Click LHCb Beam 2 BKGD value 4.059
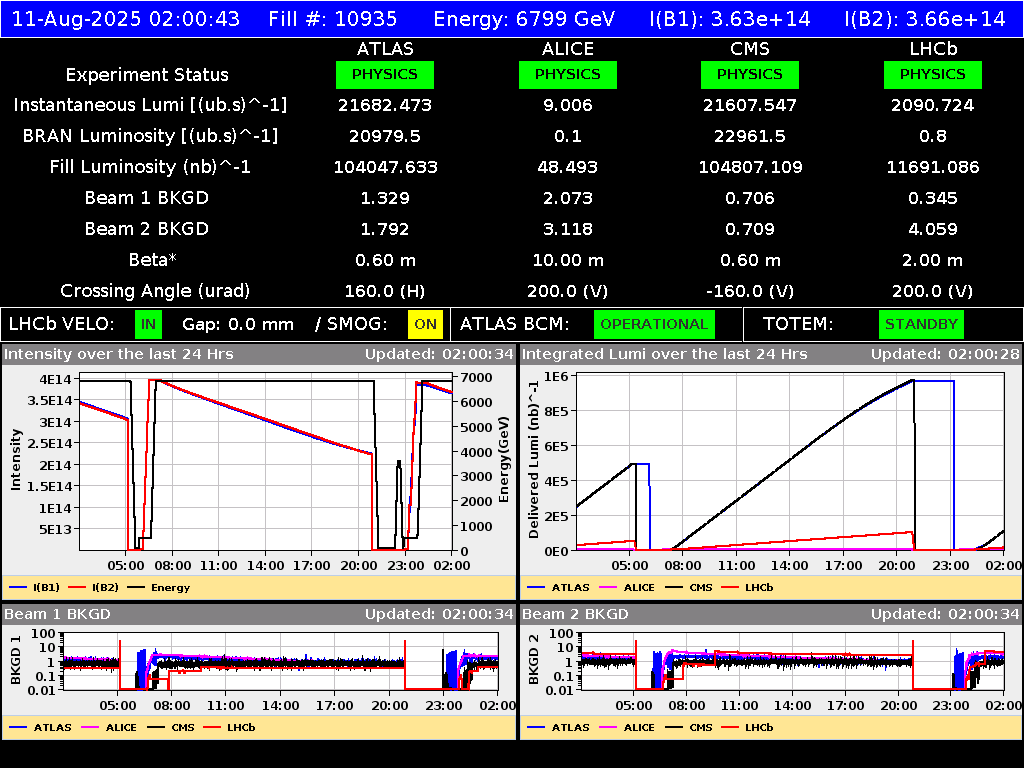1024x768 pixels. 933,229
